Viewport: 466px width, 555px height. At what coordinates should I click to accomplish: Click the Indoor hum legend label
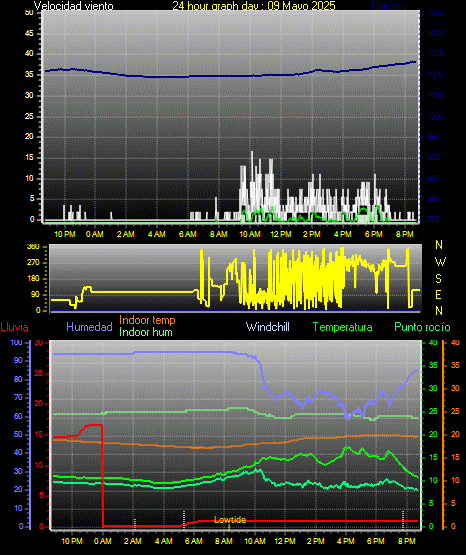(x=146, y=332)
